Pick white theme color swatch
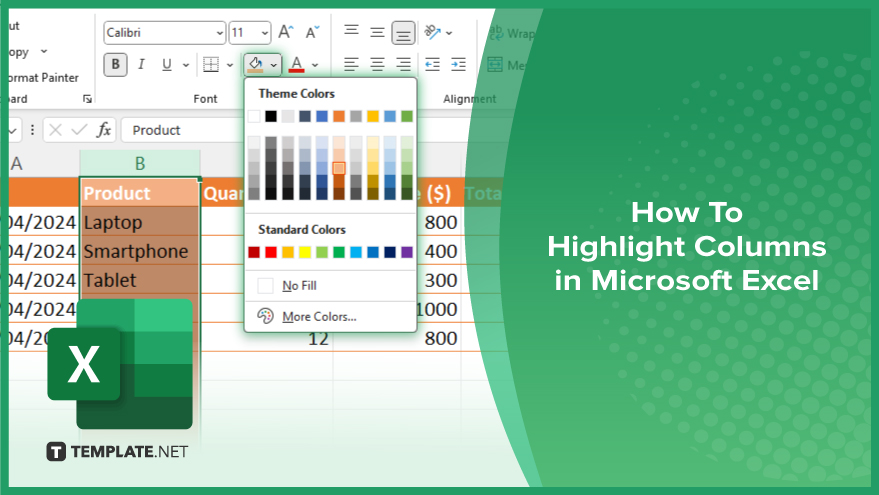The height and width of the screenshot is (495, 879). pyautogui.click(x=254, y=116)
